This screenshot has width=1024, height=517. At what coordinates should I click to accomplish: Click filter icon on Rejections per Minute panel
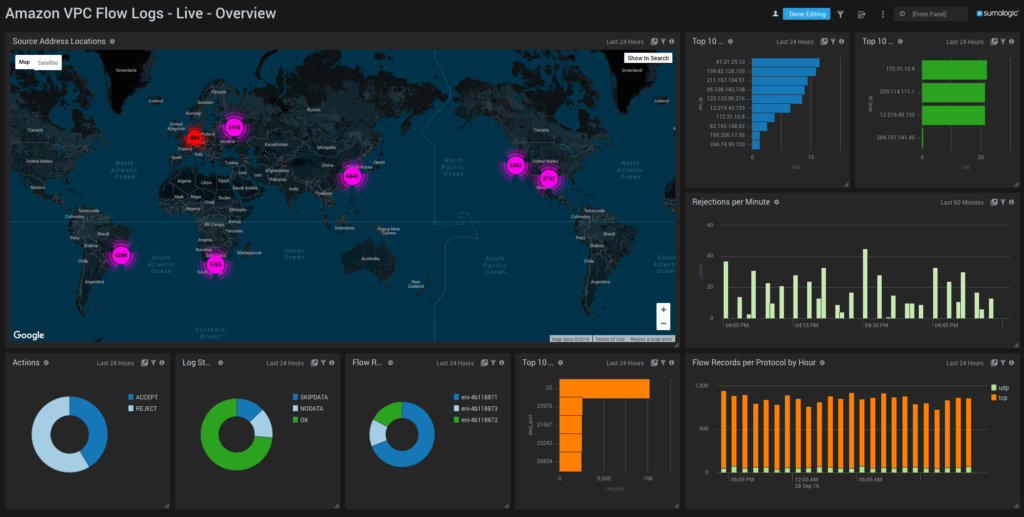click(1002, 202)
